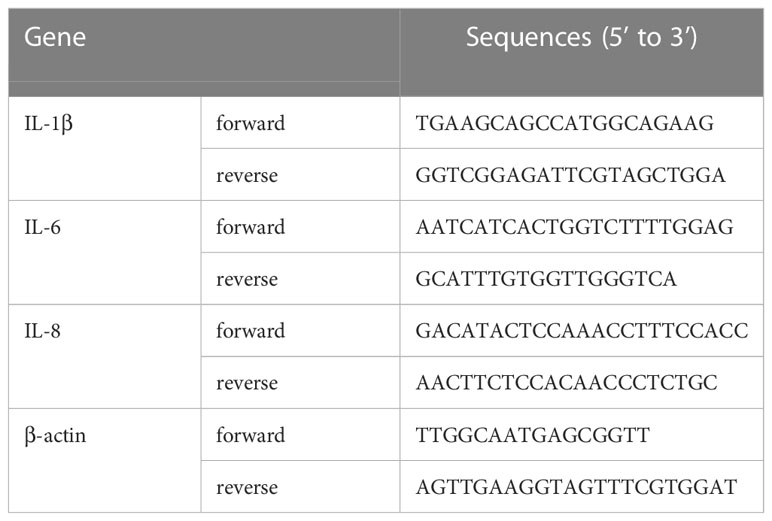The width and height of the screenshot is (772, 521).
Task: Click the IL-6 forward label
Action: 250,227
